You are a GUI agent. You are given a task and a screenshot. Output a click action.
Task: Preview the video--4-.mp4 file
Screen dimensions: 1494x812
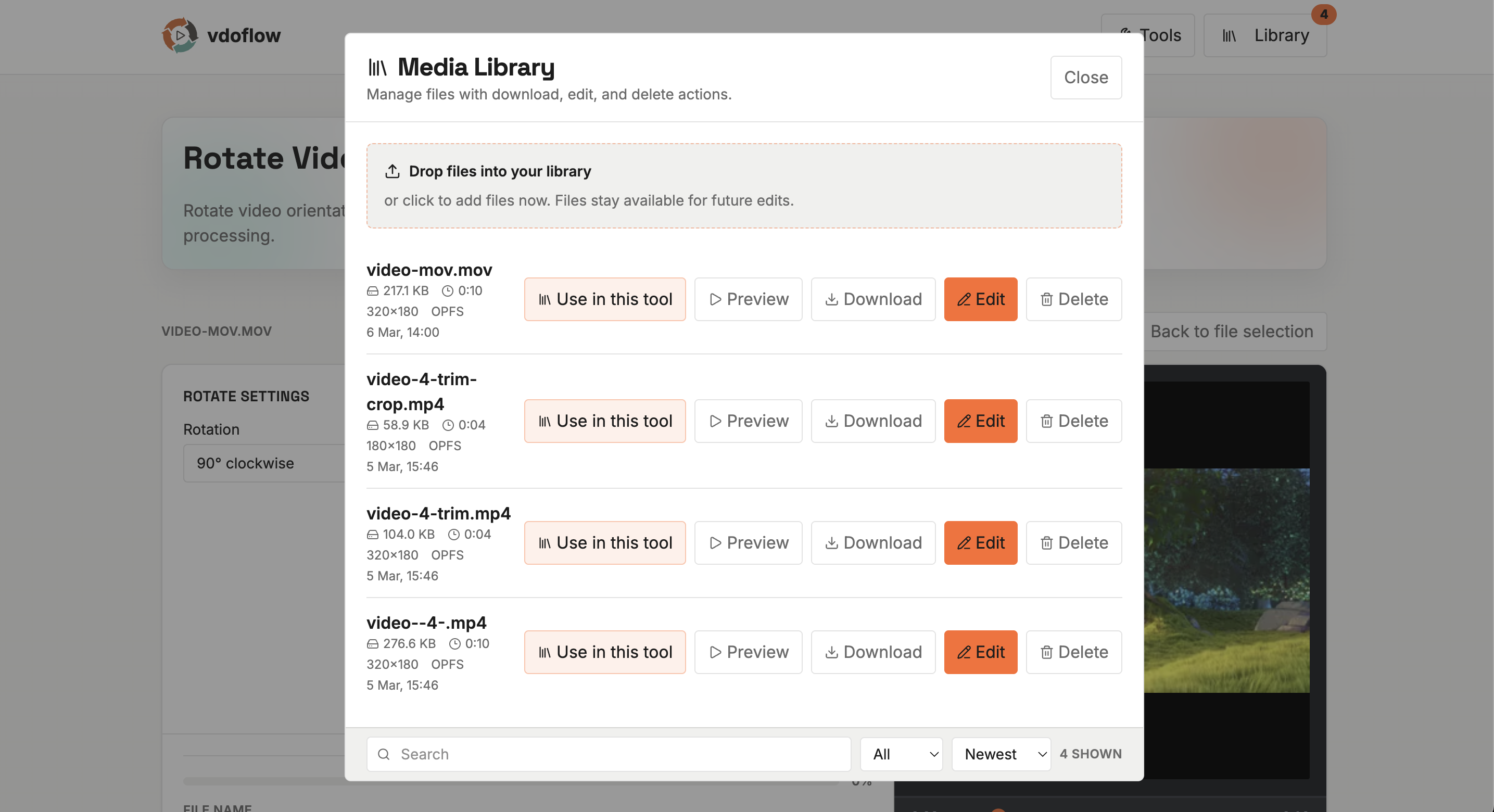748,652
